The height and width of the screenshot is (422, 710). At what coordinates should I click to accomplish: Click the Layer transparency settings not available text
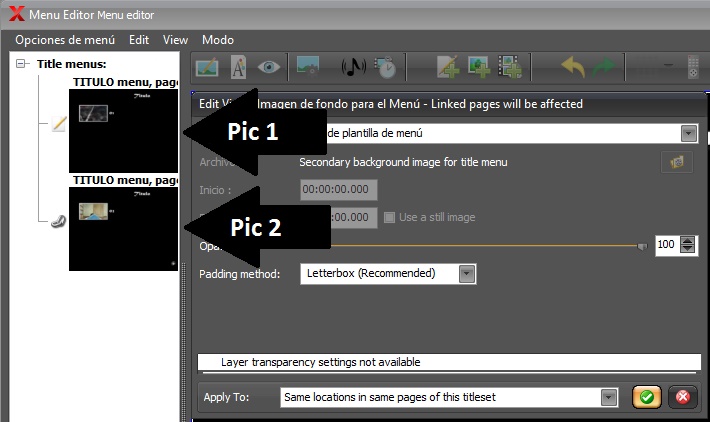[321, 362]
